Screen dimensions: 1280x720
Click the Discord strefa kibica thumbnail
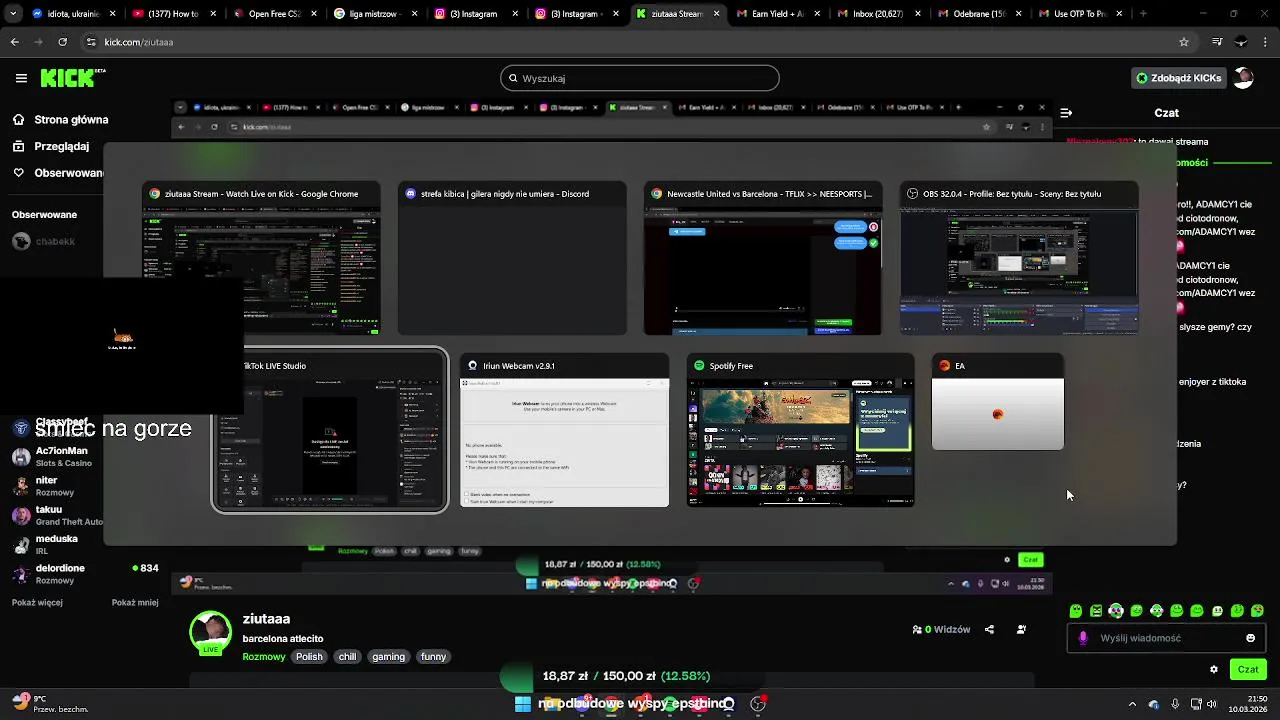coord(512,258)
